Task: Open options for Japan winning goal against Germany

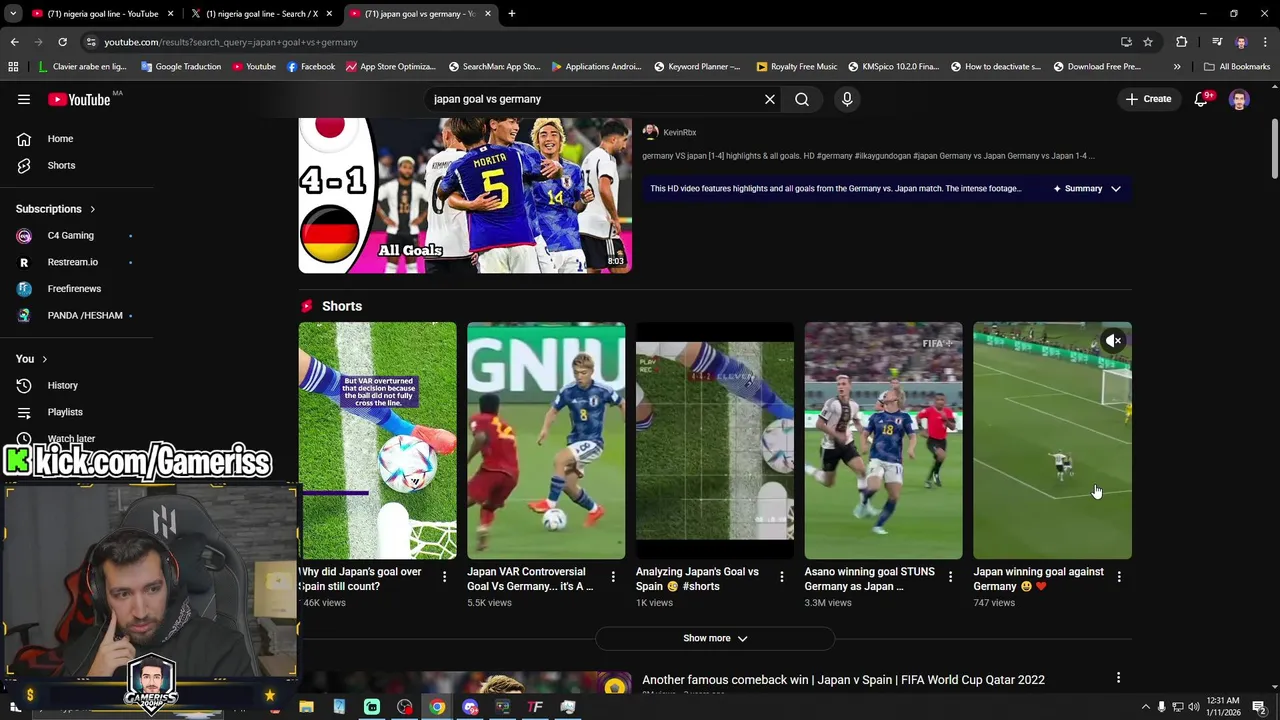Action: pos(1119,577)
